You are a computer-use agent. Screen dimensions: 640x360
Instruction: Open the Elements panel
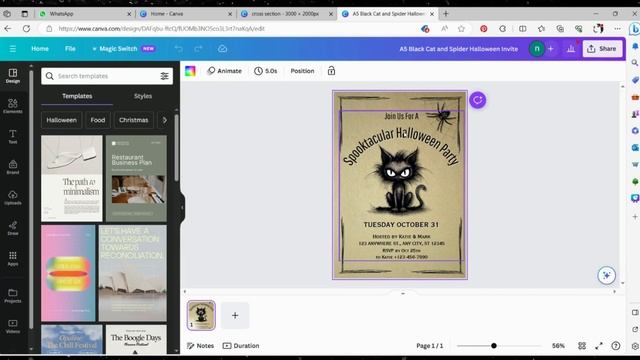tap(13, 106)
